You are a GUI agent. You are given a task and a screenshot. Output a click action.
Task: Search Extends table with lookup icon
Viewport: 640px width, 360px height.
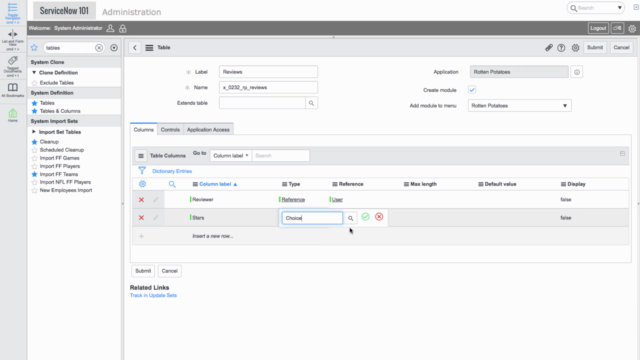pyautogui.click(x=311, y=103)
